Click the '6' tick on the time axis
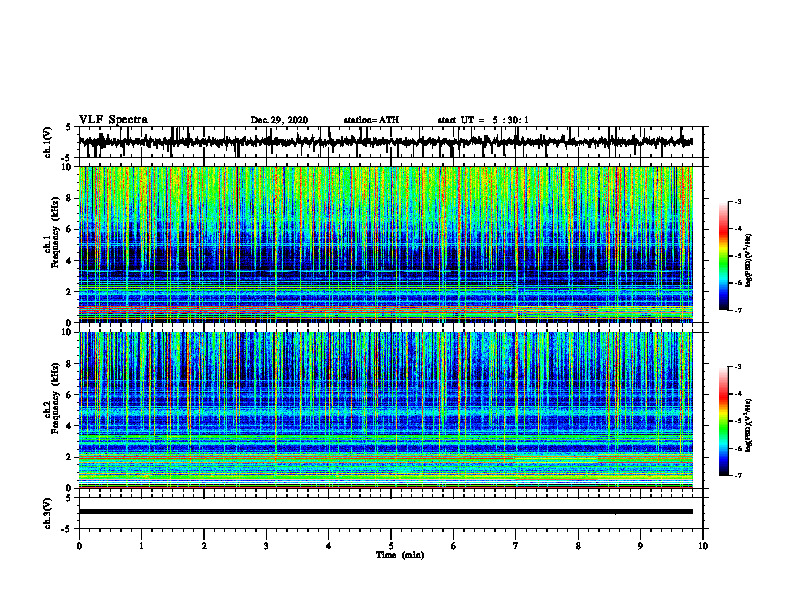Image resolution: width=792 pixels, height=612 pixels. (x=454, y=546)
